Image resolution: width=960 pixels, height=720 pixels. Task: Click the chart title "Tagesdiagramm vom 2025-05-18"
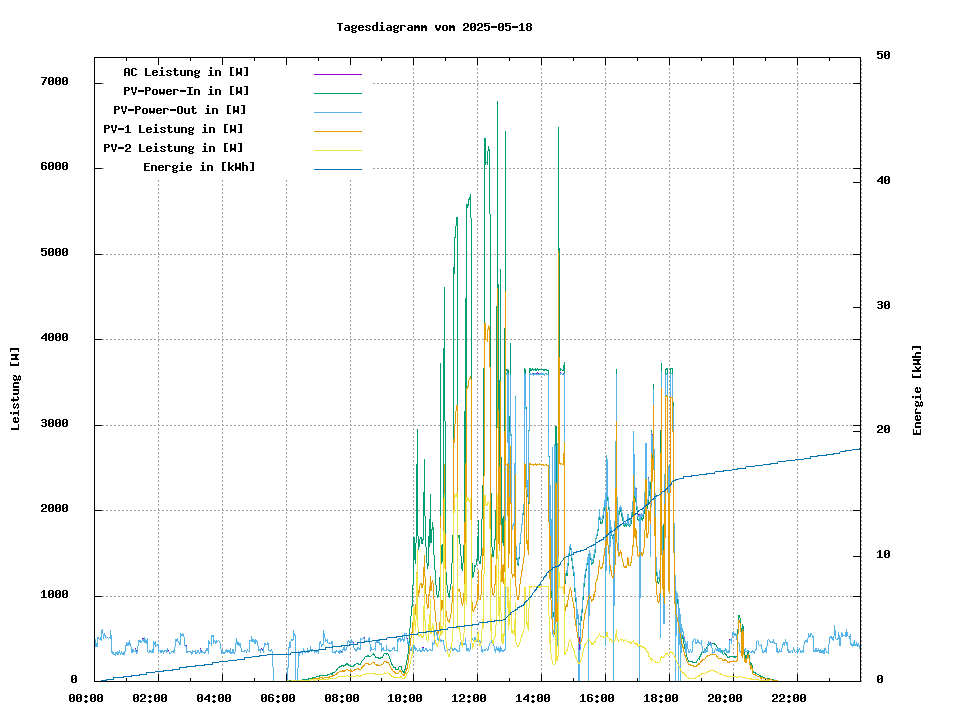pyautogui.click(x=434, y=27)
